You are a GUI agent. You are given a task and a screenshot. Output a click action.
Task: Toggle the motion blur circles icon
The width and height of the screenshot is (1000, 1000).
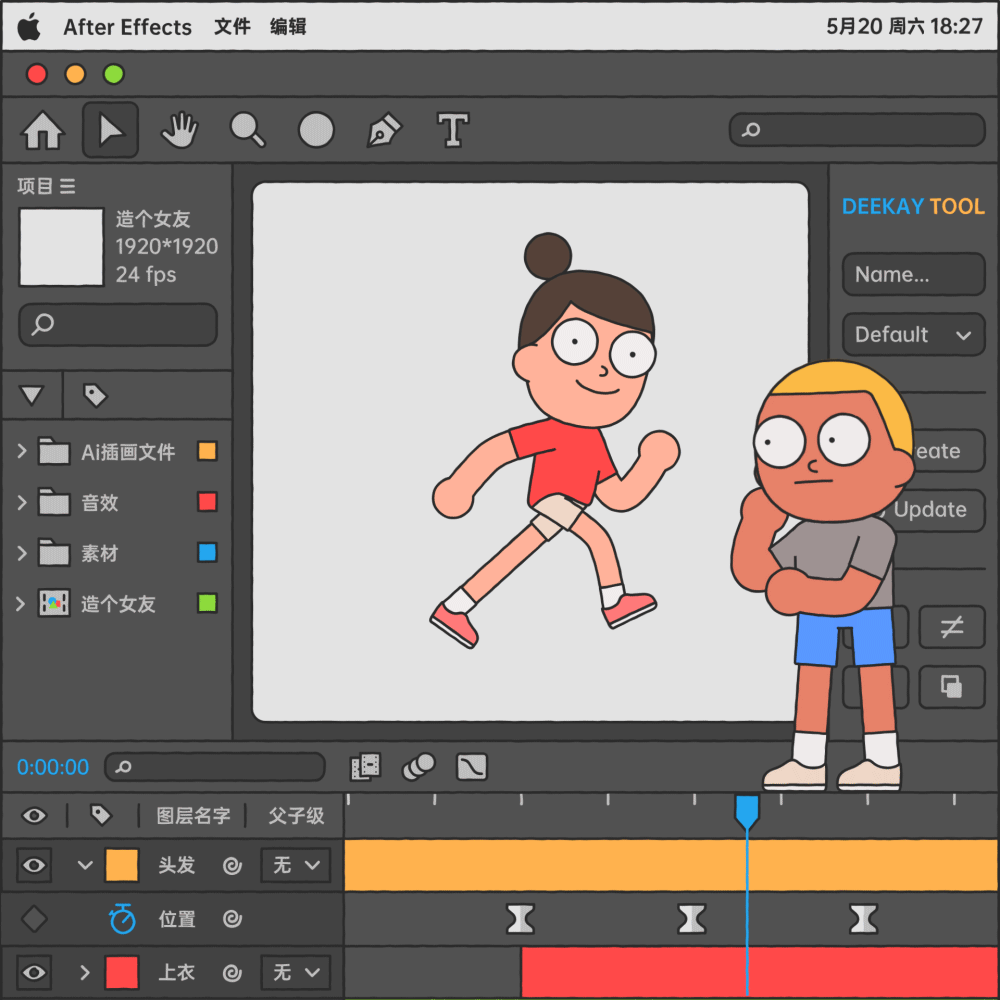(x=418, y=767)
